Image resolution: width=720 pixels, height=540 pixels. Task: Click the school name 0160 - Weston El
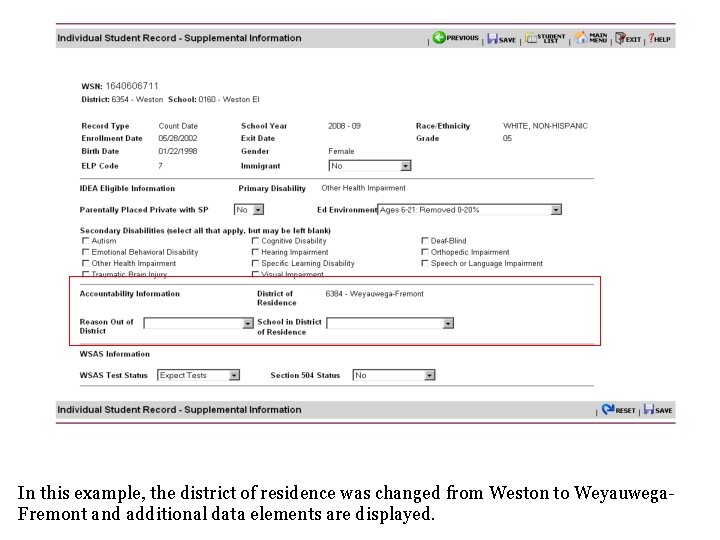(x=229, y=99)
